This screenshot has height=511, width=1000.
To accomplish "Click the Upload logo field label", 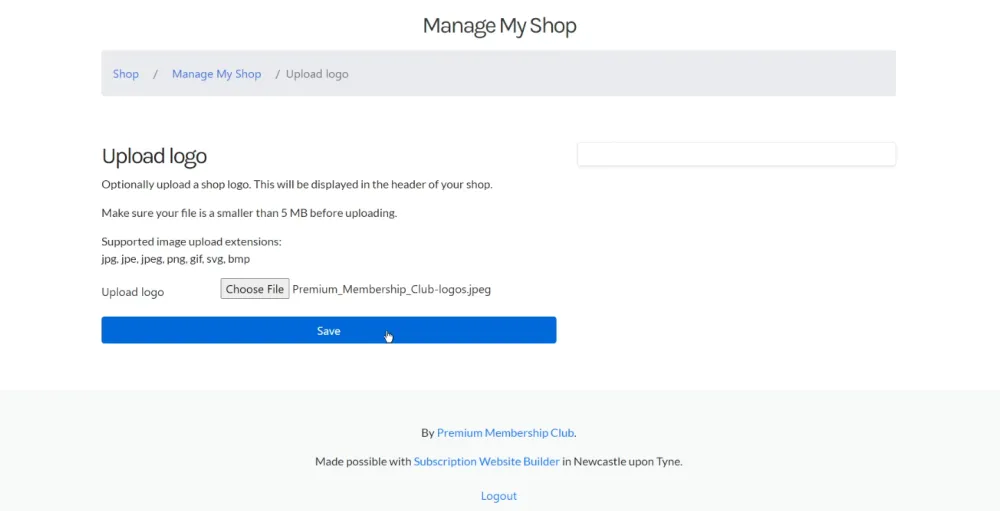I will coord(133,292).
